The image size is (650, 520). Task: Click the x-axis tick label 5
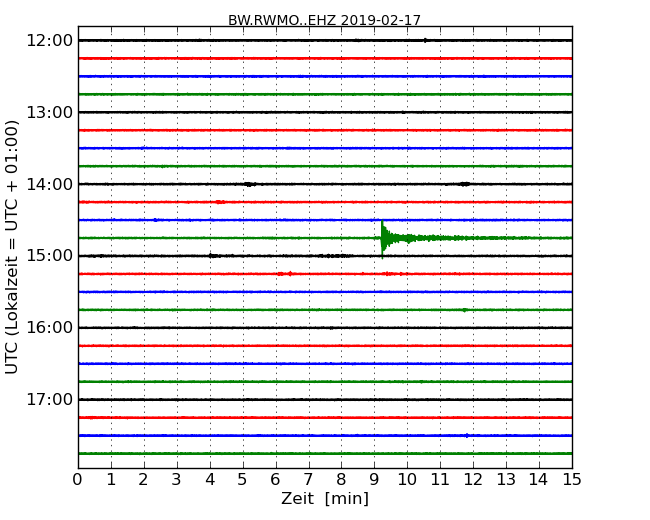pos(243,480)
